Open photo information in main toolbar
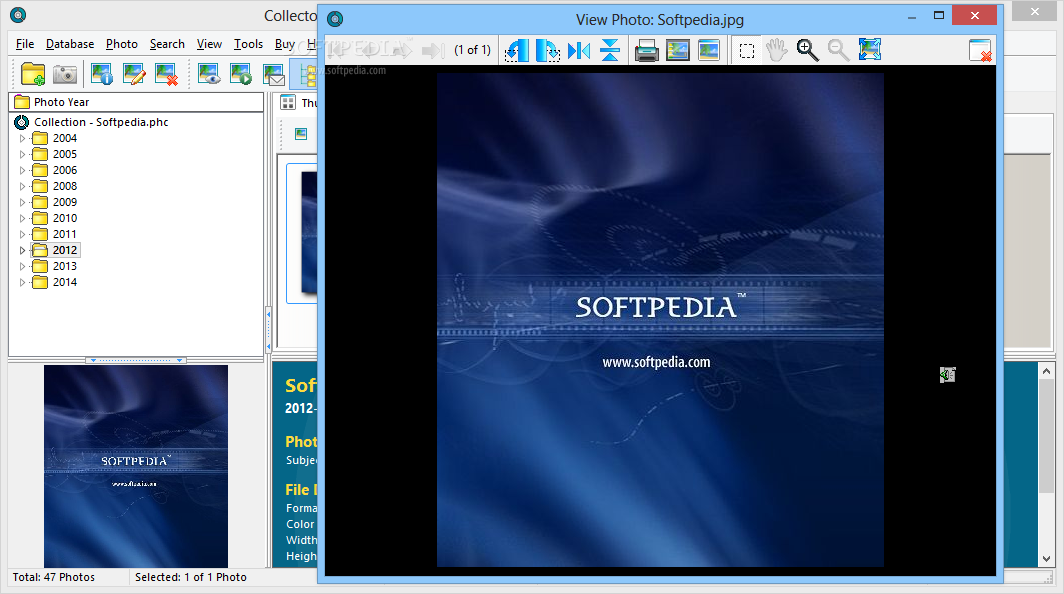1064x594 pixels. (102, 74)
